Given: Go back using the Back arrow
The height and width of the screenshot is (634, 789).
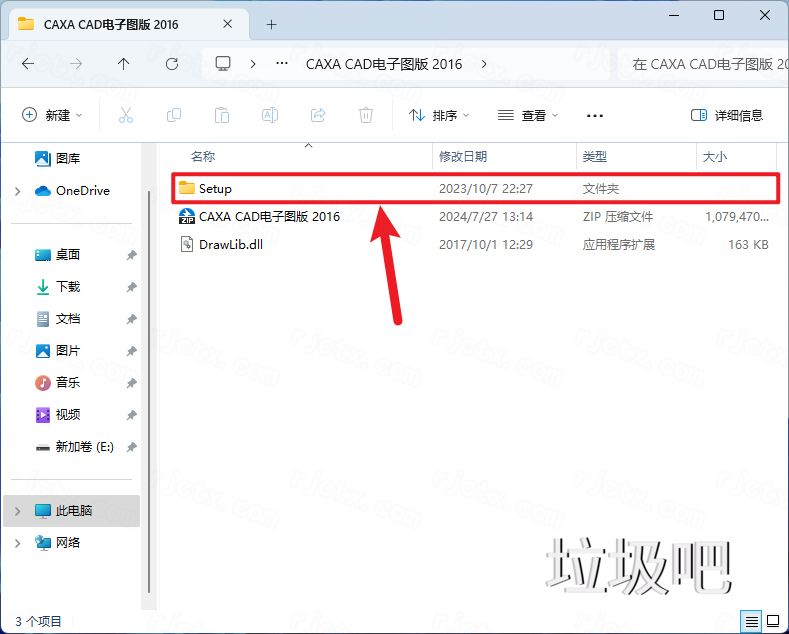Looking at the screenshot, I should click(x=28, y=64).
